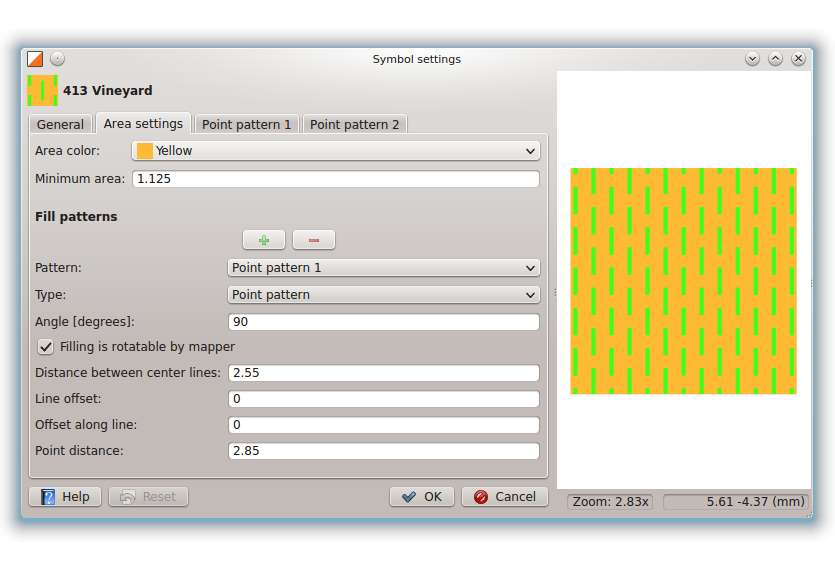Click the maximize up-arrow window button

pos(775,59)
